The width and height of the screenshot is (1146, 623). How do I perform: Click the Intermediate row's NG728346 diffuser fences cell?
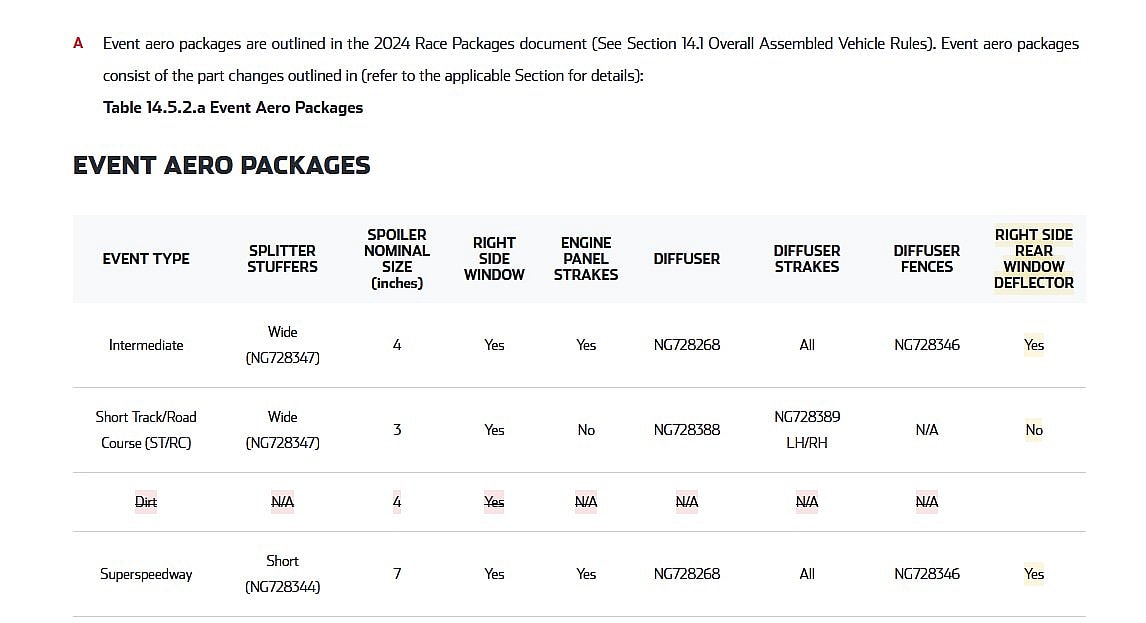point(926,345)
